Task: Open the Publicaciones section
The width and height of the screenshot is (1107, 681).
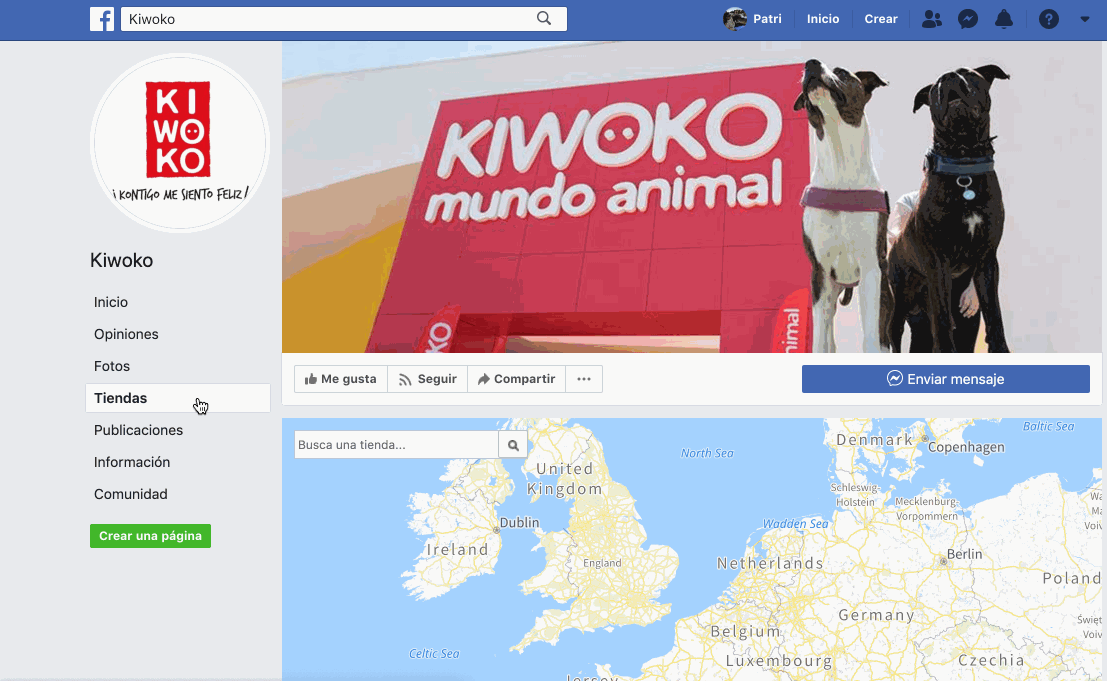Action: coord(138,430)
